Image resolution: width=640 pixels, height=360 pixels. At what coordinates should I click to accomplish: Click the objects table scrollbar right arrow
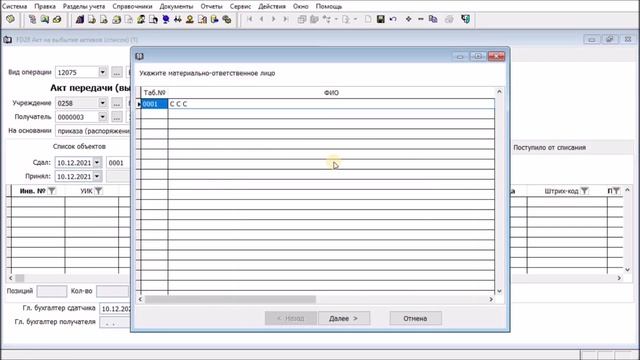tap(619, 278)
